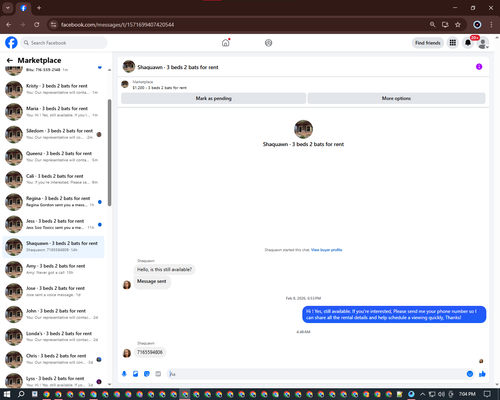The width and height of the screenshot is (500, 400).
Task: Open Maria's conversation
Action: coord(53,112)
